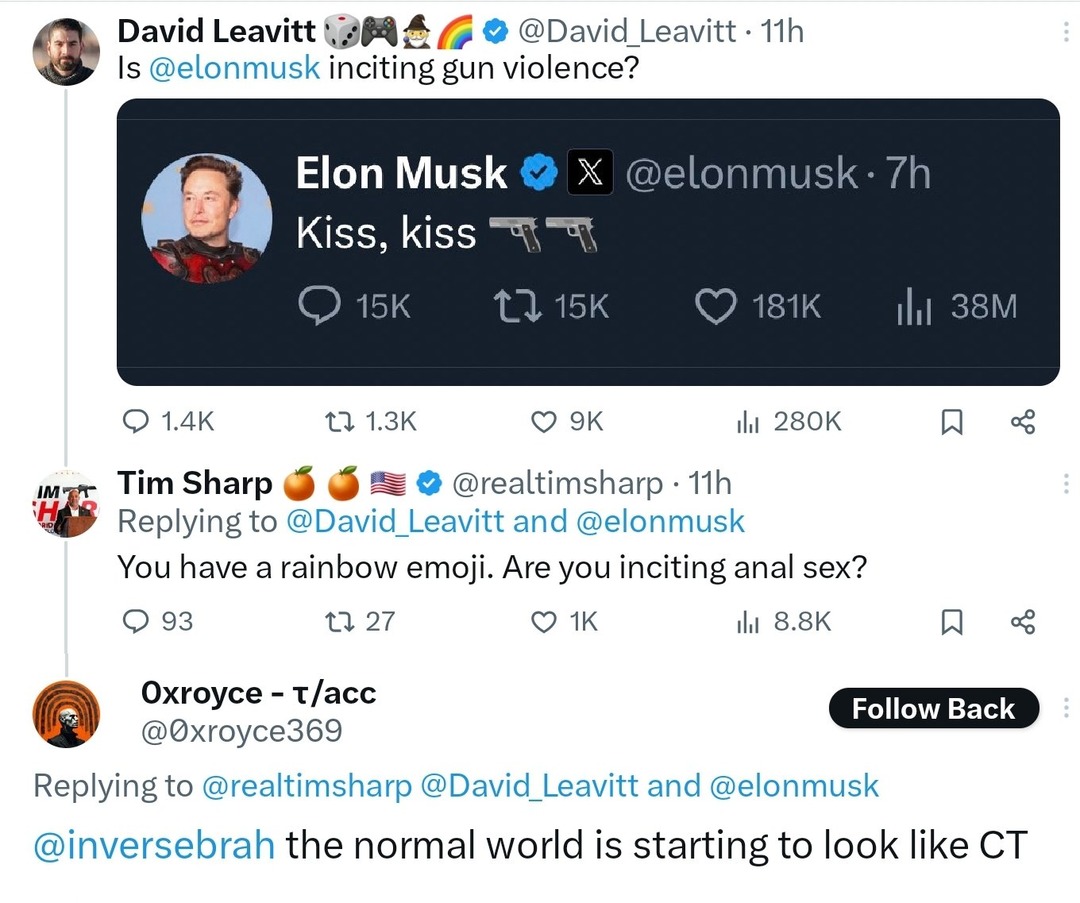View analytics on David Leavitt's tweet
The image size is (1080, 903).
coord(789,421)
